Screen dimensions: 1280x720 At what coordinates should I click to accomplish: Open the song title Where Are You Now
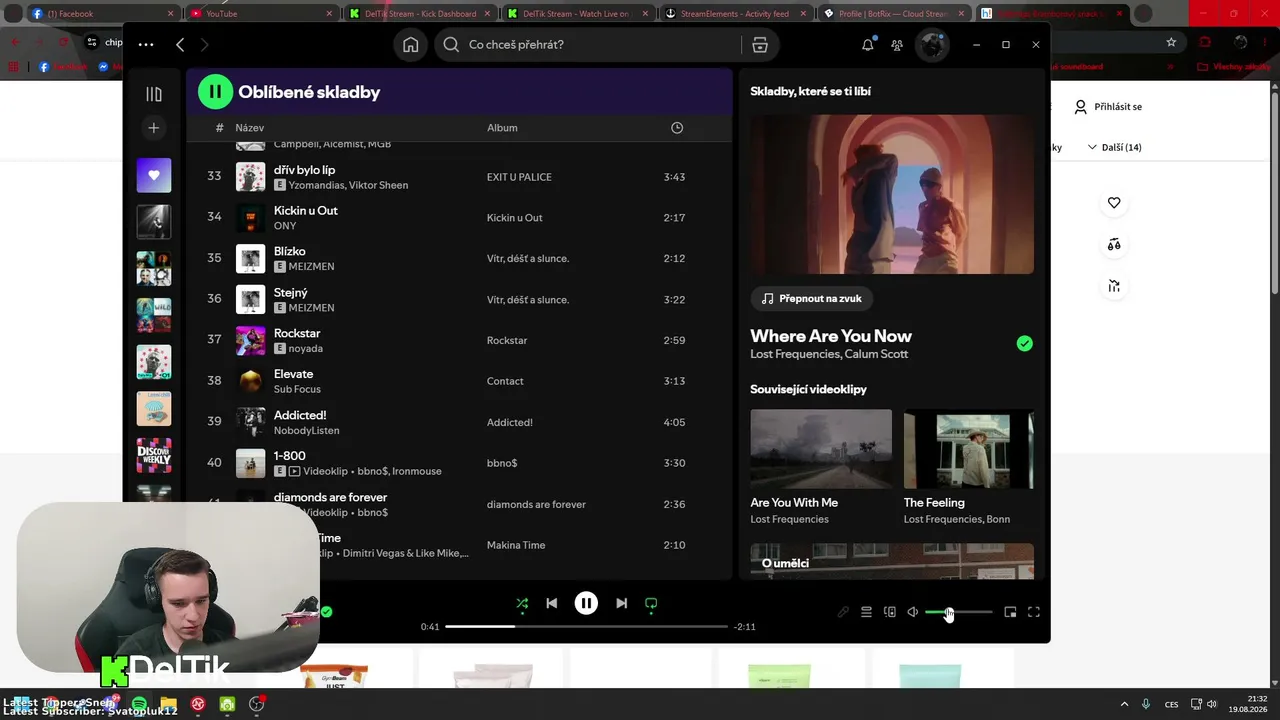pos(831,336)
